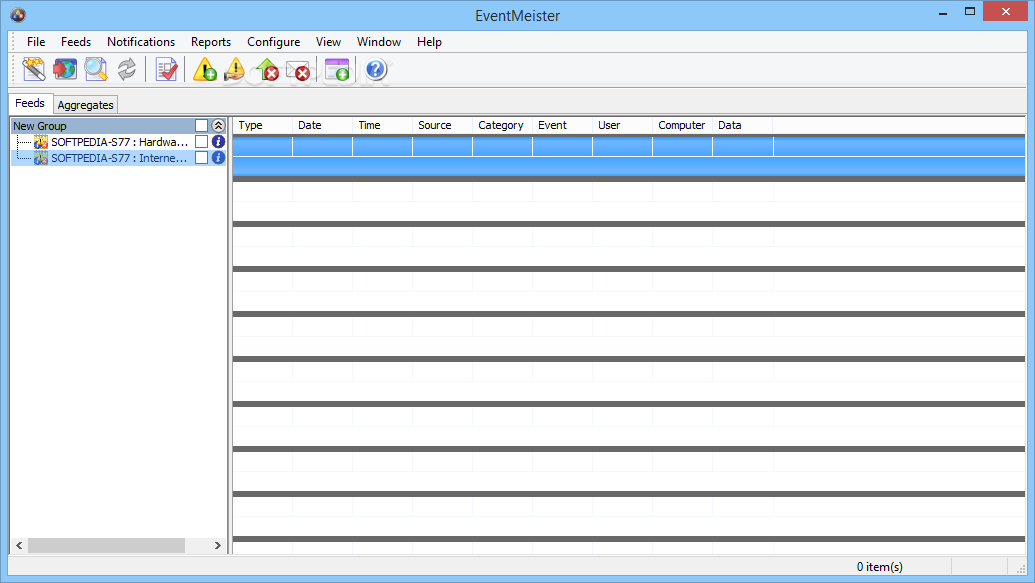Sort by the Category column header
1035x583 pixels.
point(502,125)
